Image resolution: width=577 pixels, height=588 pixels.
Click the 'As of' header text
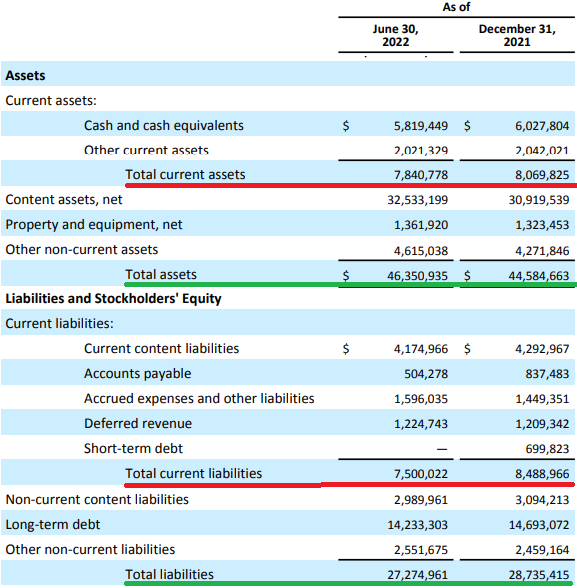[456, 7]
